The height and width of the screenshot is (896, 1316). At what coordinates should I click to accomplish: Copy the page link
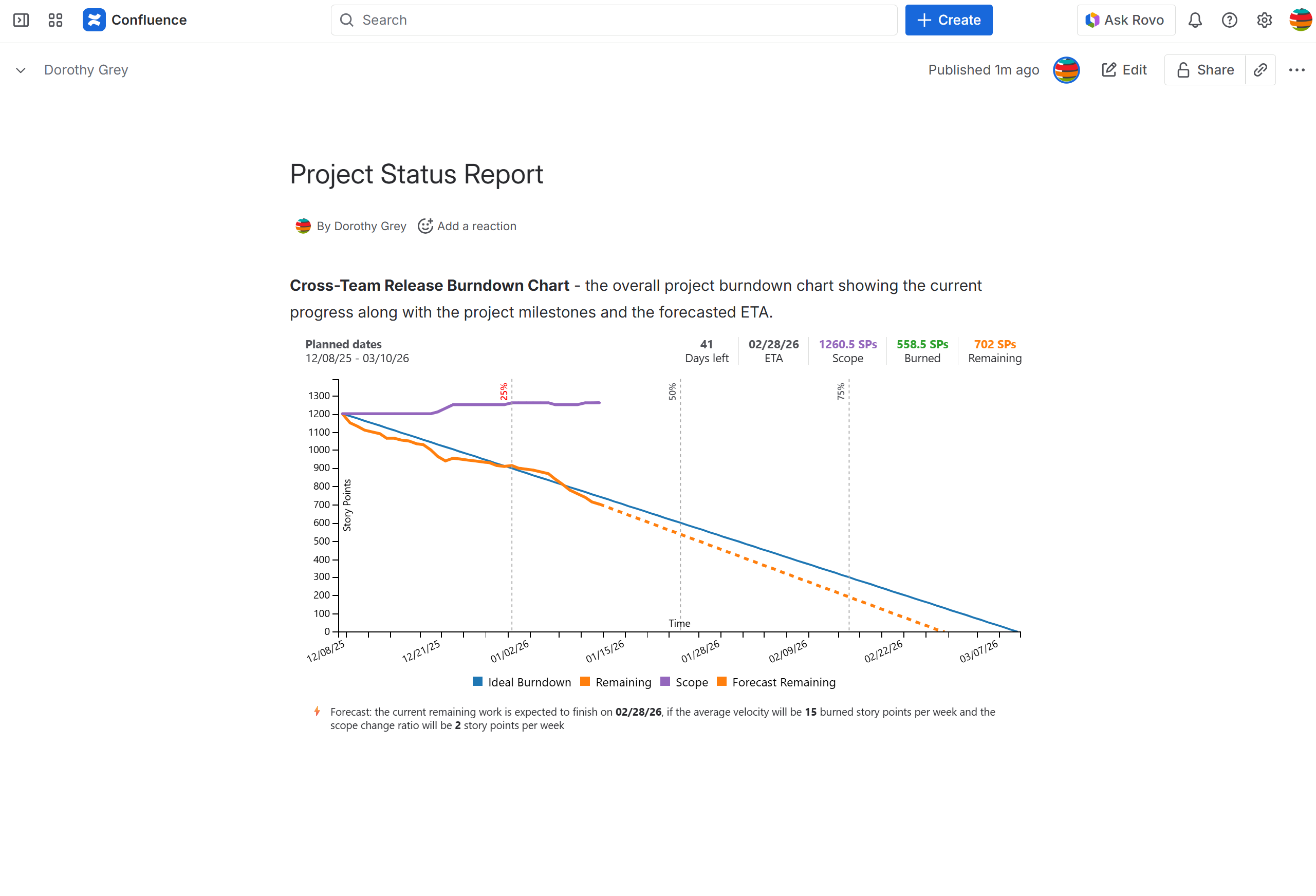click(x=1261, y=70)
